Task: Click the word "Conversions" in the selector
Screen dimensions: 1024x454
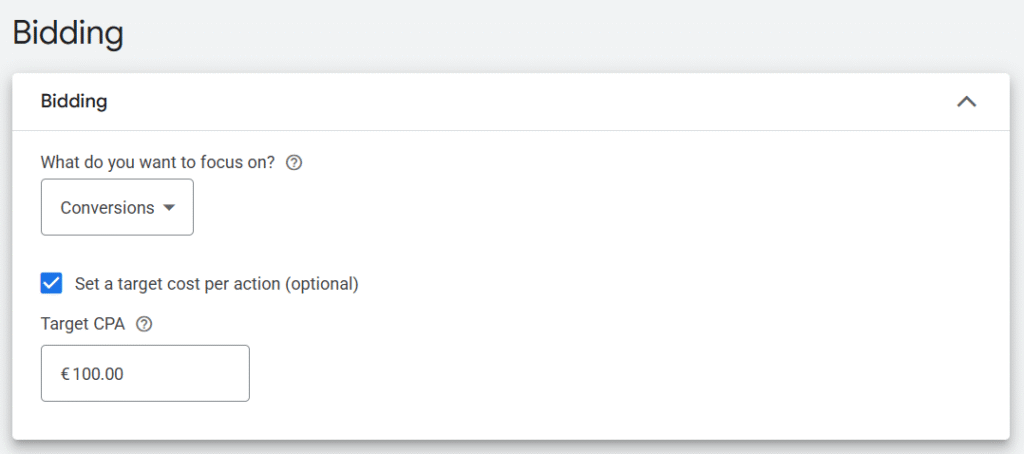Action: pyautogui.click(x=107, y=208)
